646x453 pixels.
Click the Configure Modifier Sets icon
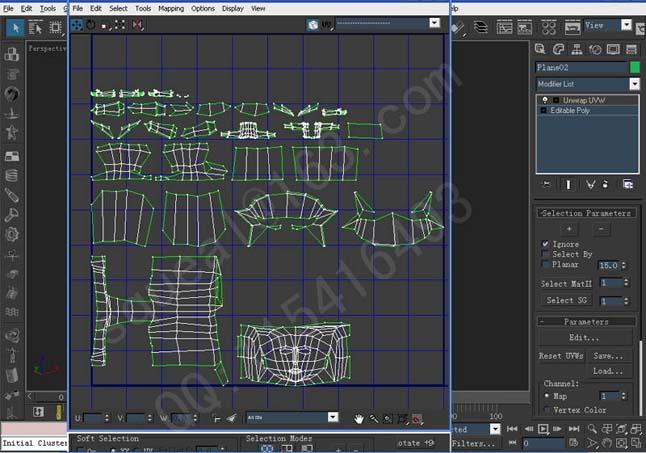(628, 184)
